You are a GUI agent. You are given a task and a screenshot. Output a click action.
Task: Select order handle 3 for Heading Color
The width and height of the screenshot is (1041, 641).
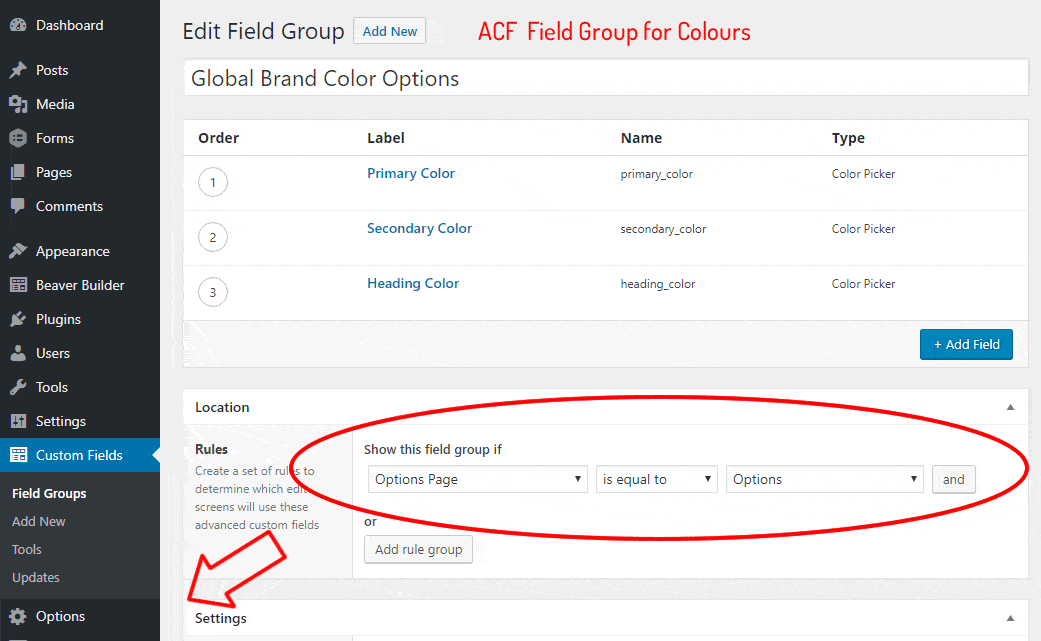pyautogui.click(x=212, y=293)
